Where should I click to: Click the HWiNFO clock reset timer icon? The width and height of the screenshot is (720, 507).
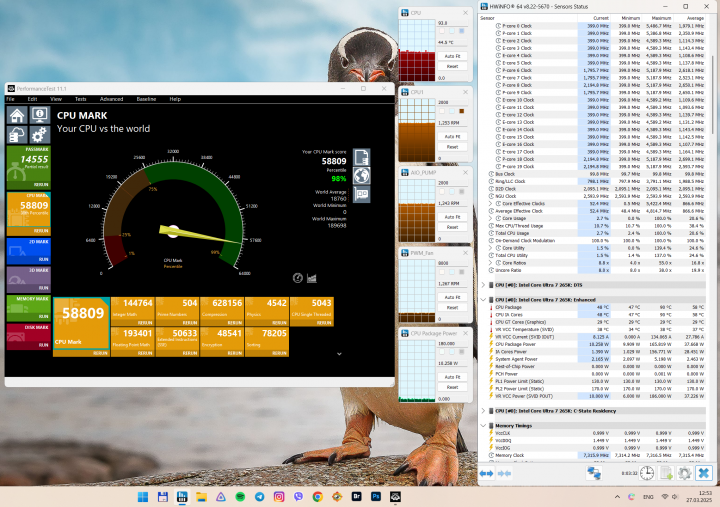(647, 473)
